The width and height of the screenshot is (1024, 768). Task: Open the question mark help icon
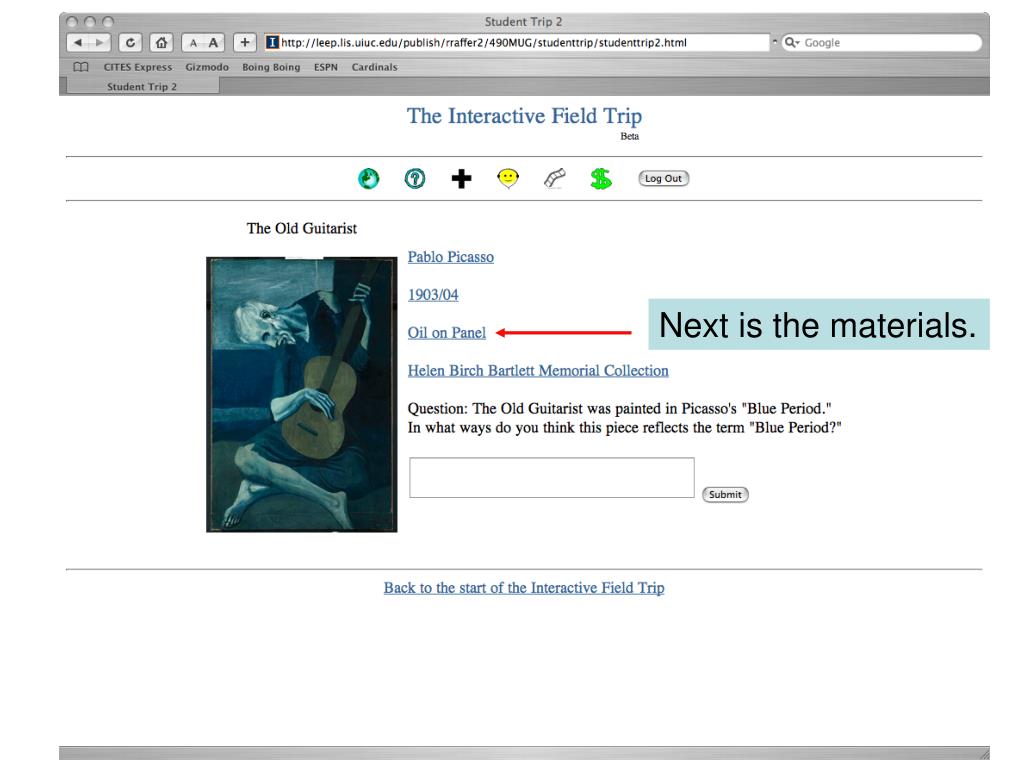415,178
